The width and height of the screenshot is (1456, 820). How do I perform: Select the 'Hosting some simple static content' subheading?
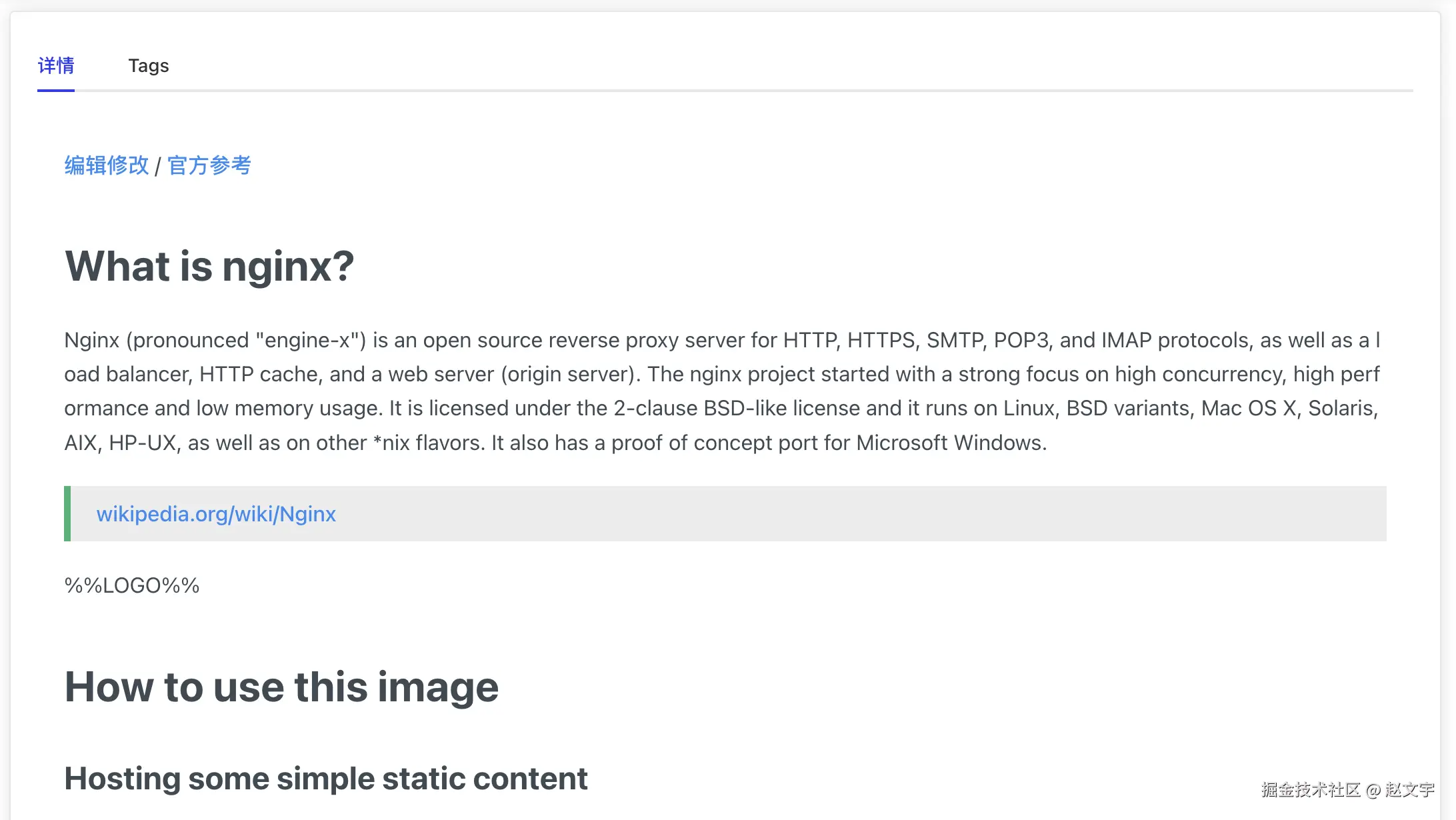coord(325,778)
